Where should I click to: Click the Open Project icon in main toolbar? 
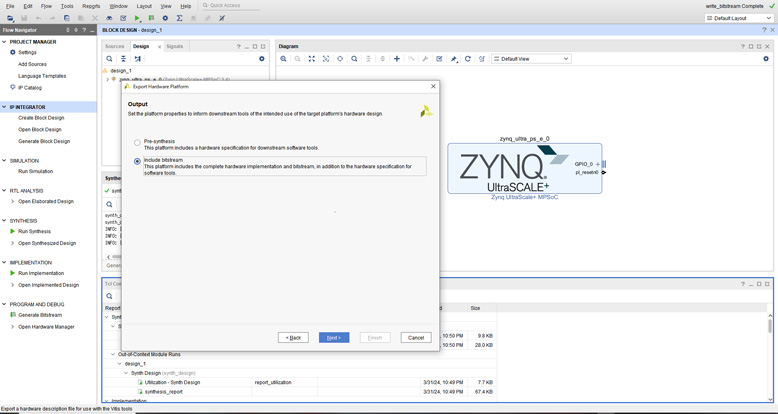point(10,18)
